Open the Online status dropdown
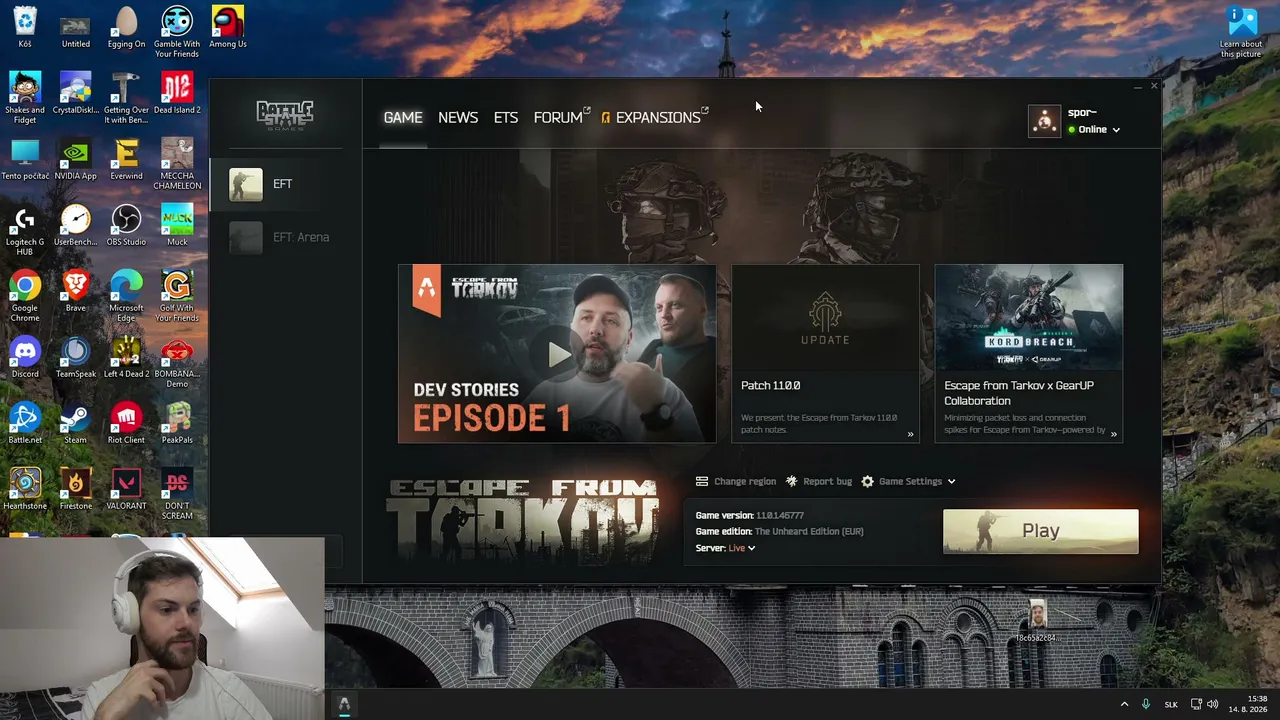The width and height of the screenshot is (1280, 720). click(1094, 130)
